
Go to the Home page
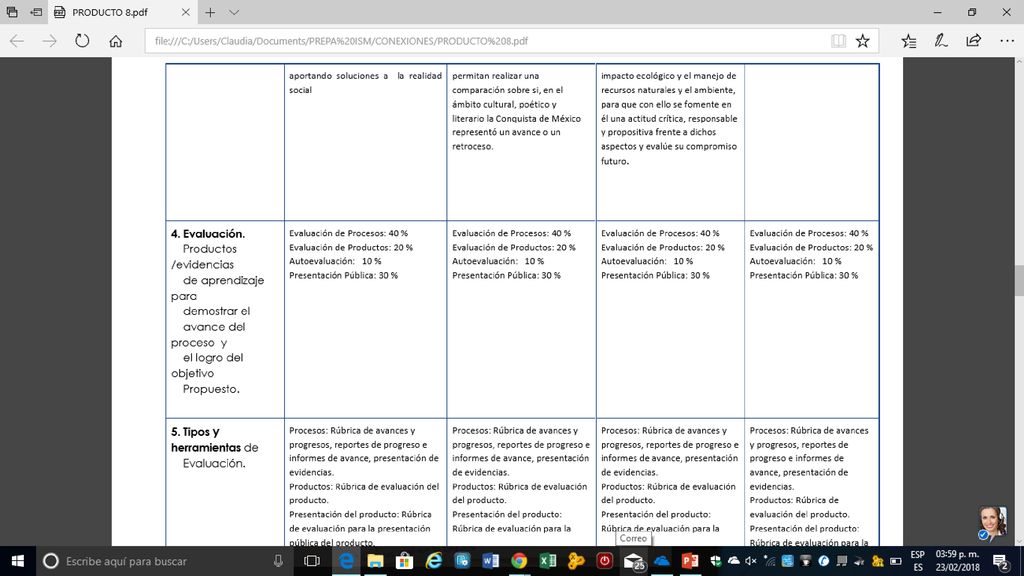[116, 40]
